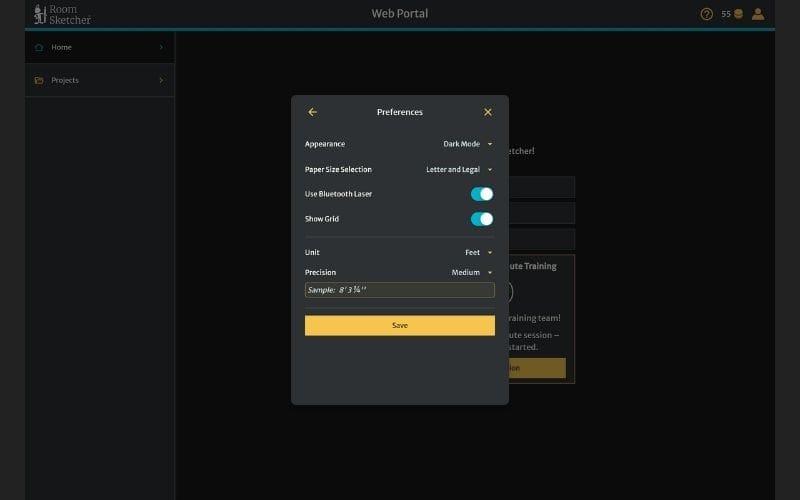Open the Unit Feet dropdown
Screen dimensions: 800x500
point(479,253)
